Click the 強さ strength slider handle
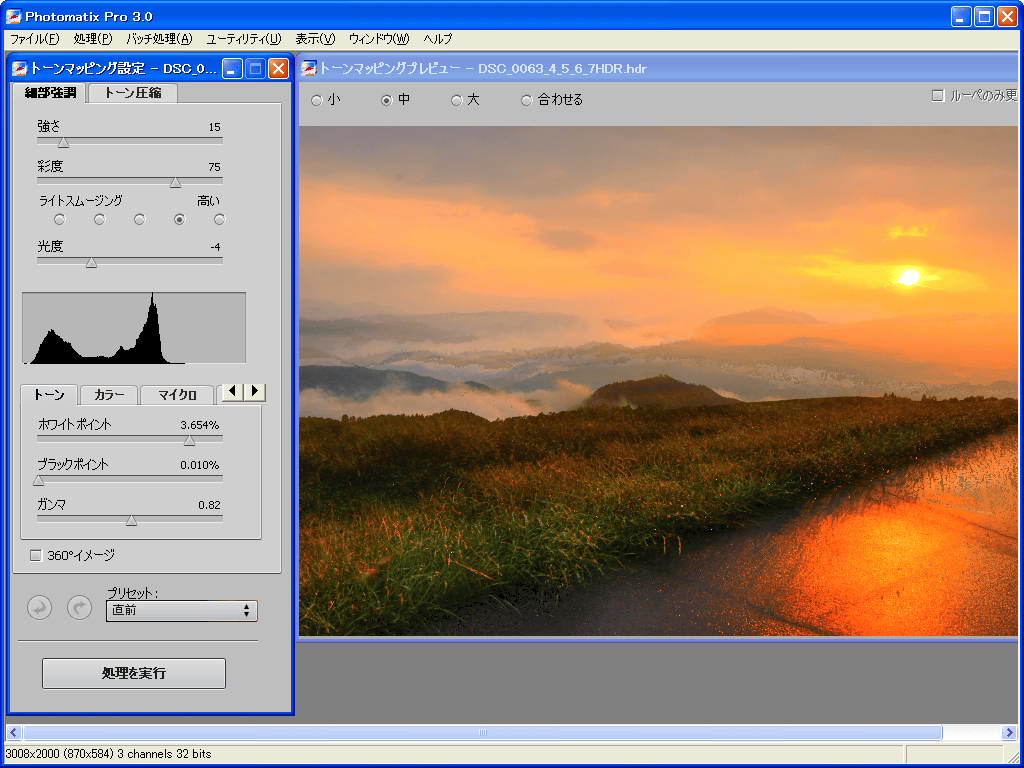Viewport: 1024px width, 768px height. tap(63, 142)
